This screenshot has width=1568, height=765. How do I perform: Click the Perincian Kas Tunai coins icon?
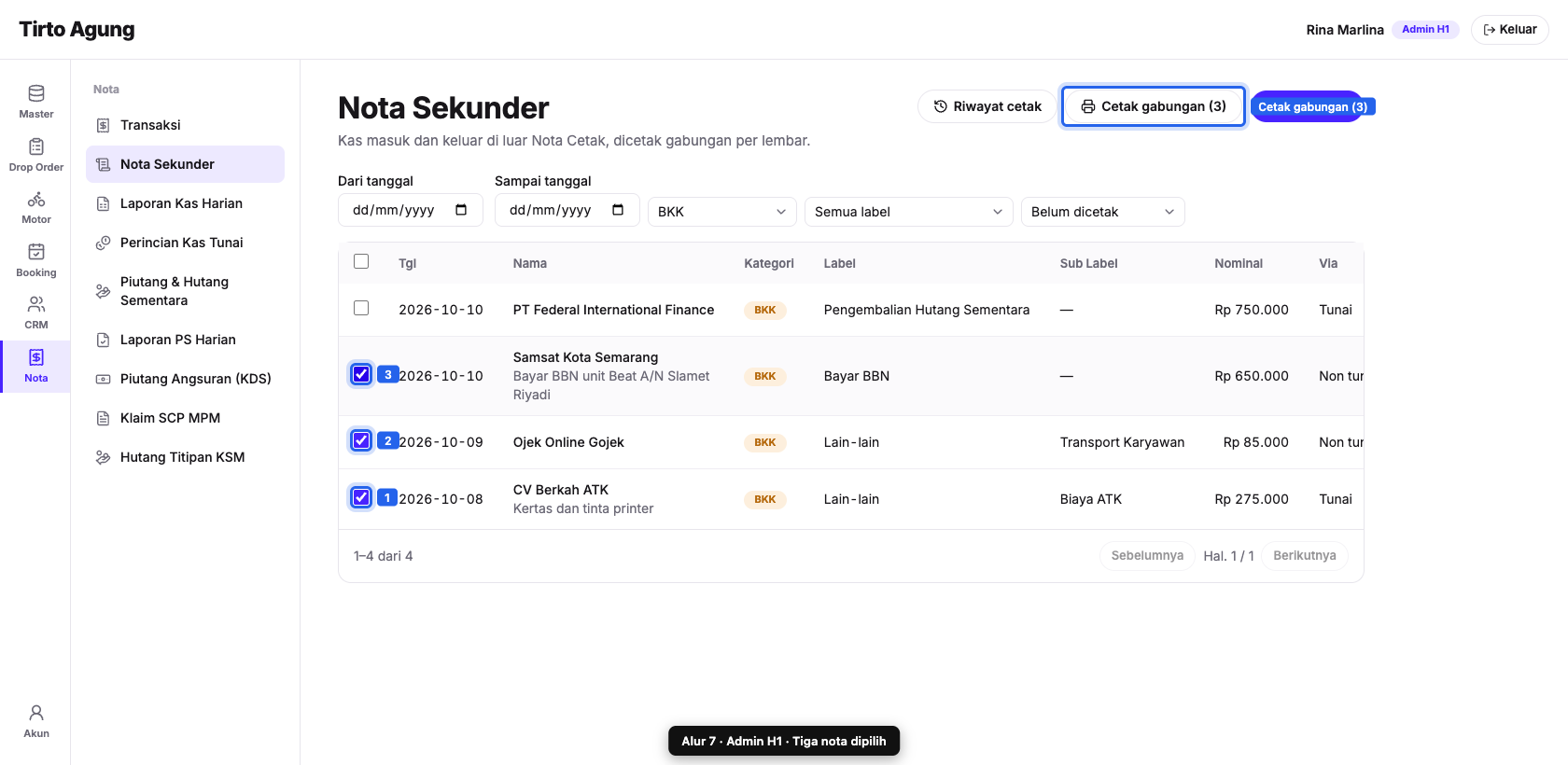pos(104,243)
